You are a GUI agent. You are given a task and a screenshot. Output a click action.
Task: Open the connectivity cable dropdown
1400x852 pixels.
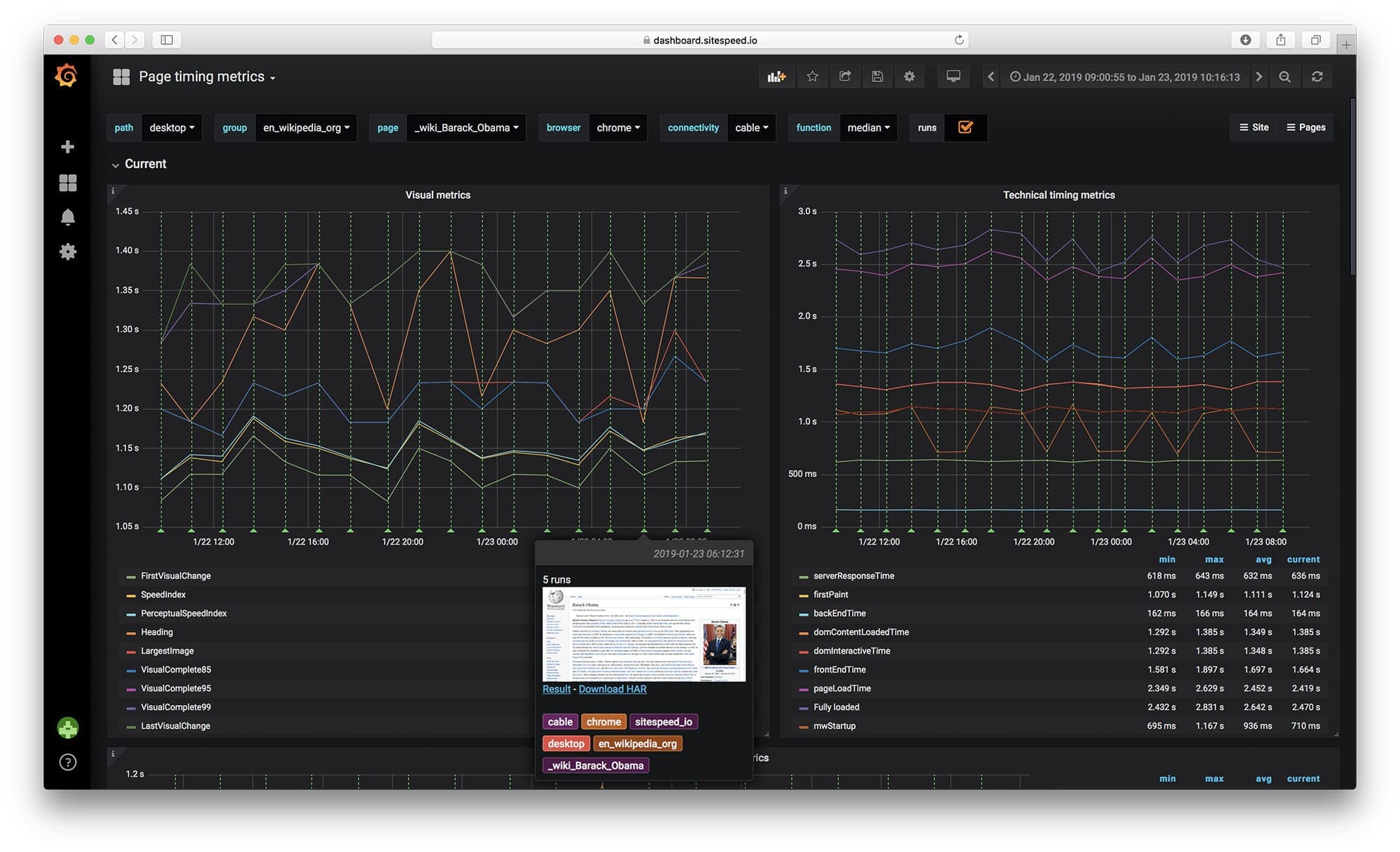[x=751, y=127]
